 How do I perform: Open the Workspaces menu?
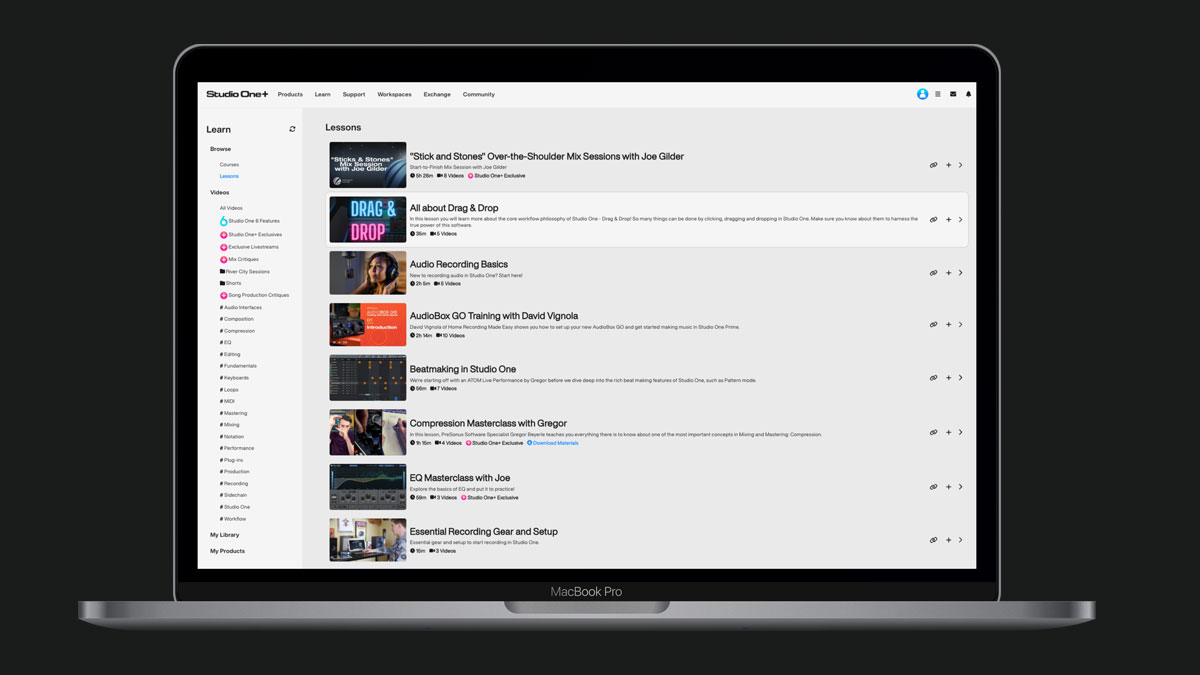point(394,94)
